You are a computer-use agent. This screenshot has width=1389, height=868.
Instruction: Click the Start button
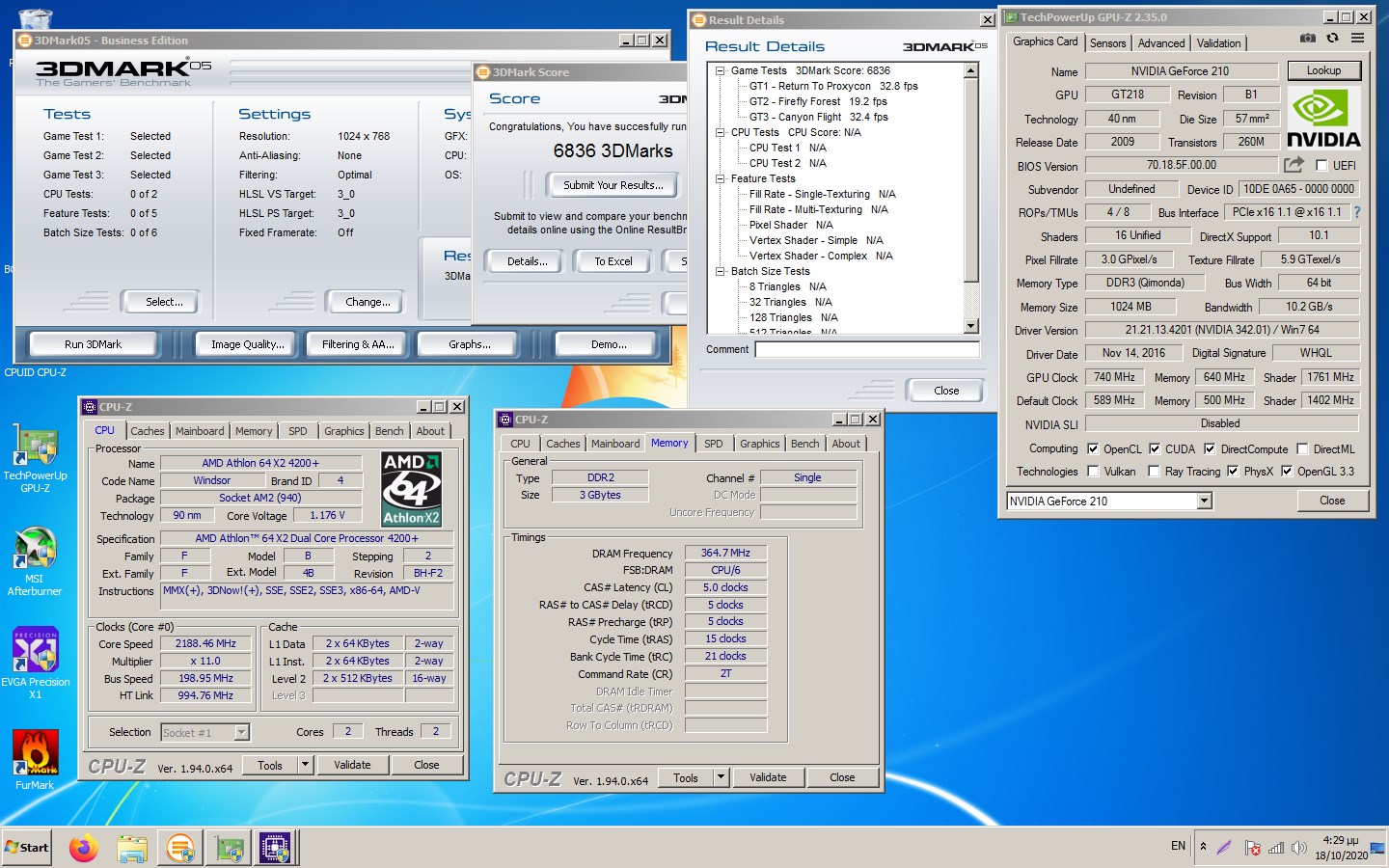(x=27, y=847)
